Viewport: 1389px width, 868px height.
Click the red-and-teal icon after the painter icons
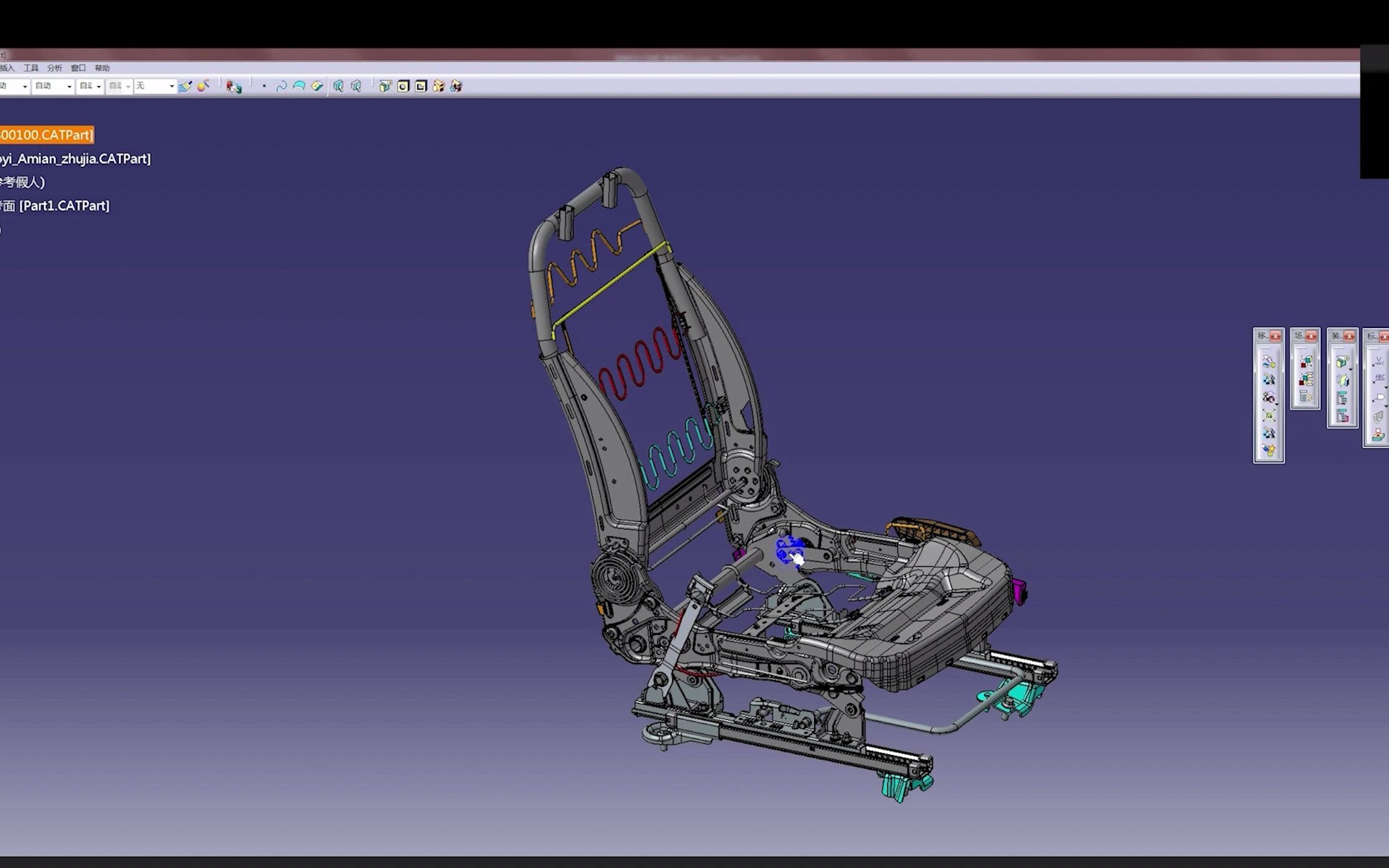click(x=234, y=87)
